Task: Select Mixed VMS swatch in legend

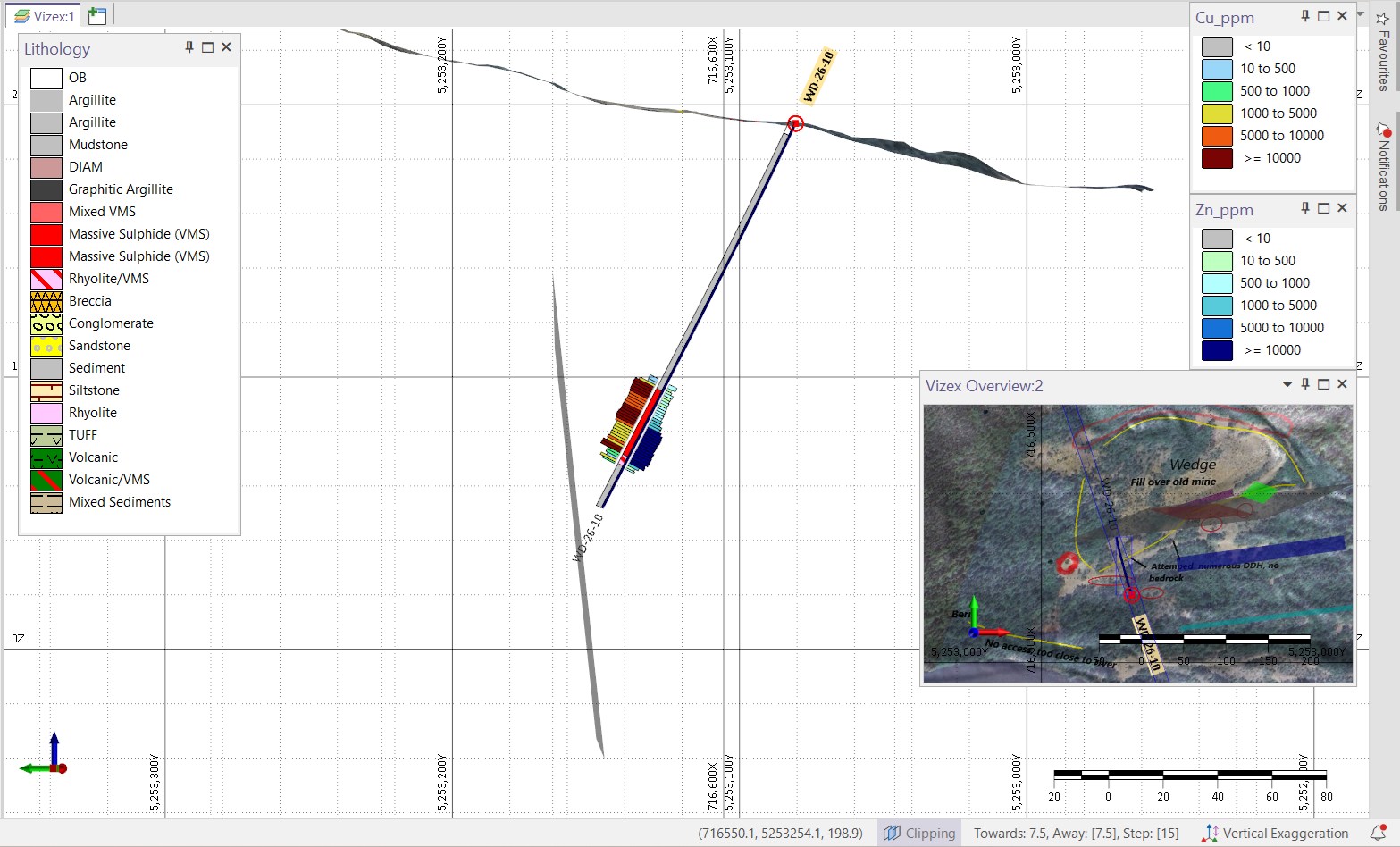Action: [46, 212]
